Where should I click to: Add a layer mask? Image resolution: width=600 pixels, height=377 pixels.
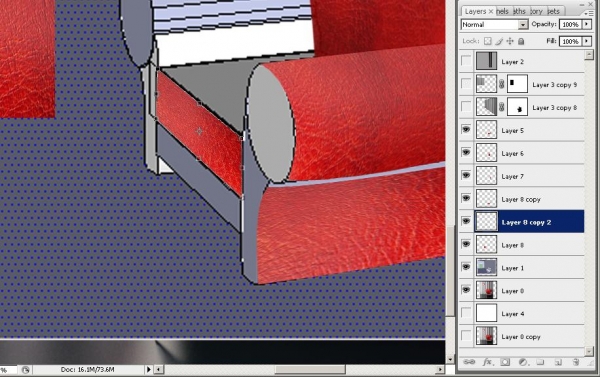(x=505, y=362)
